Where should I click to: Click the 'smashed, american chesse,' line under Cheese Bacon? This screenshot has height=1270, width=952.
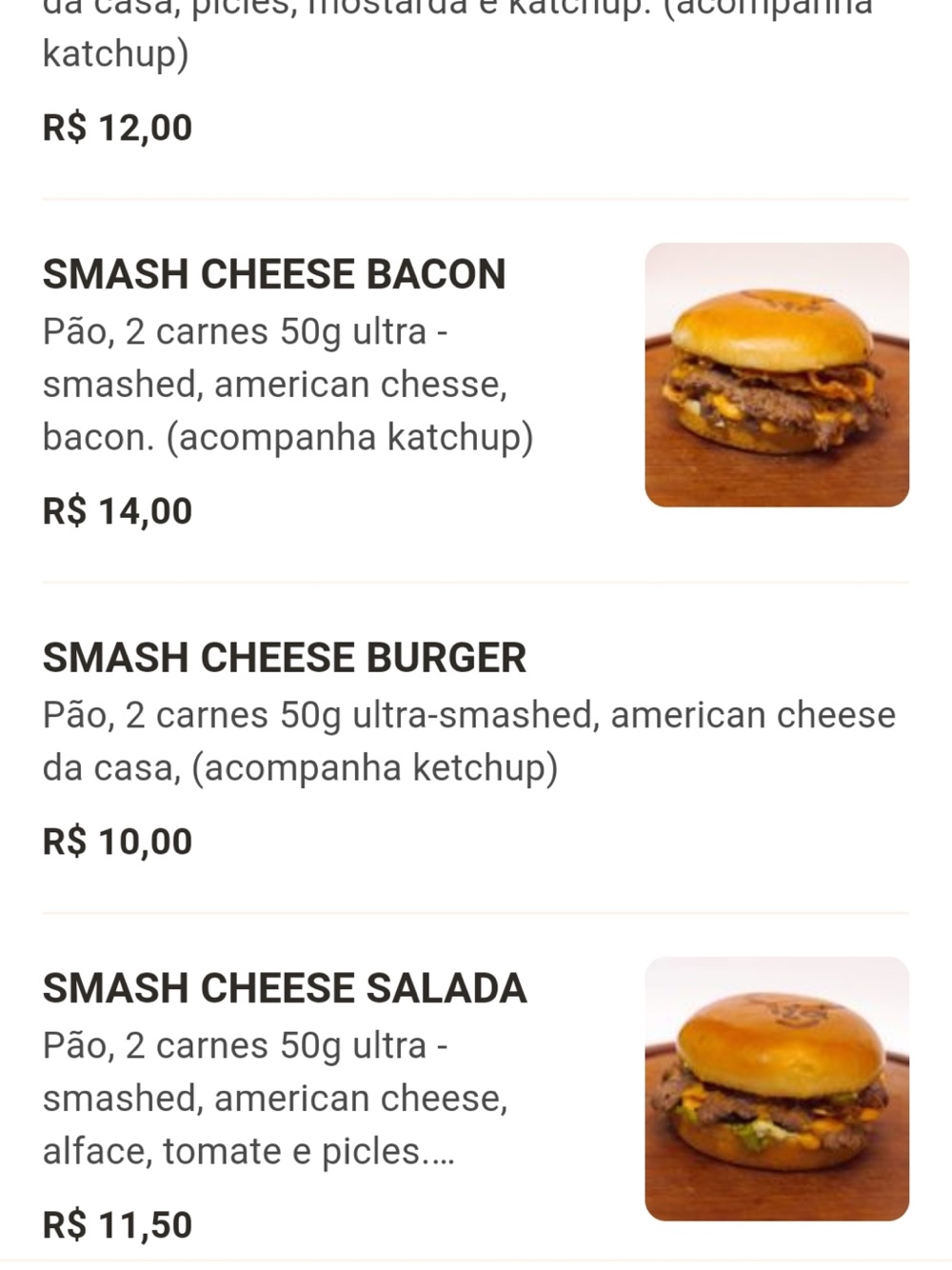tap(275, 386)
